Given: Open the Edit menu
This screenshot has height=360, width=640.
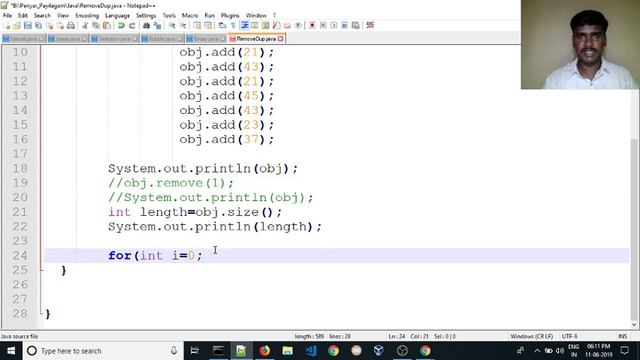Looking at the screenshot, I should 23,16.
